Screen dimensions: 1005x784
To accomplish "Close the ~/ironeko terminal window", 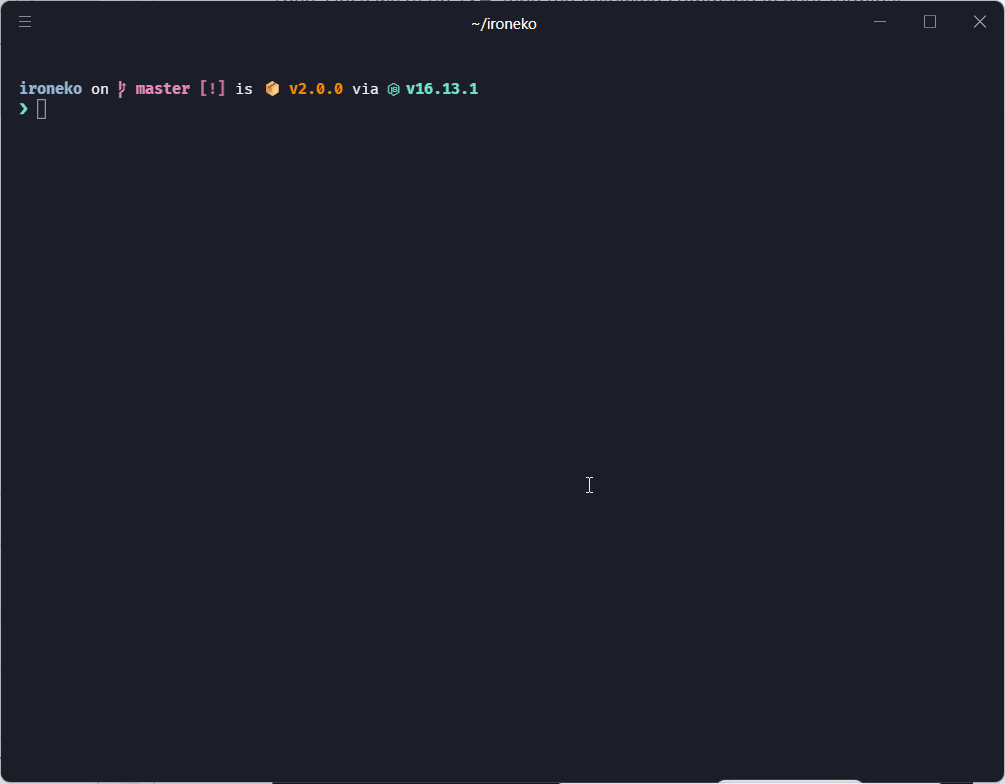I will pyautogui.click(x=980, y=22).
